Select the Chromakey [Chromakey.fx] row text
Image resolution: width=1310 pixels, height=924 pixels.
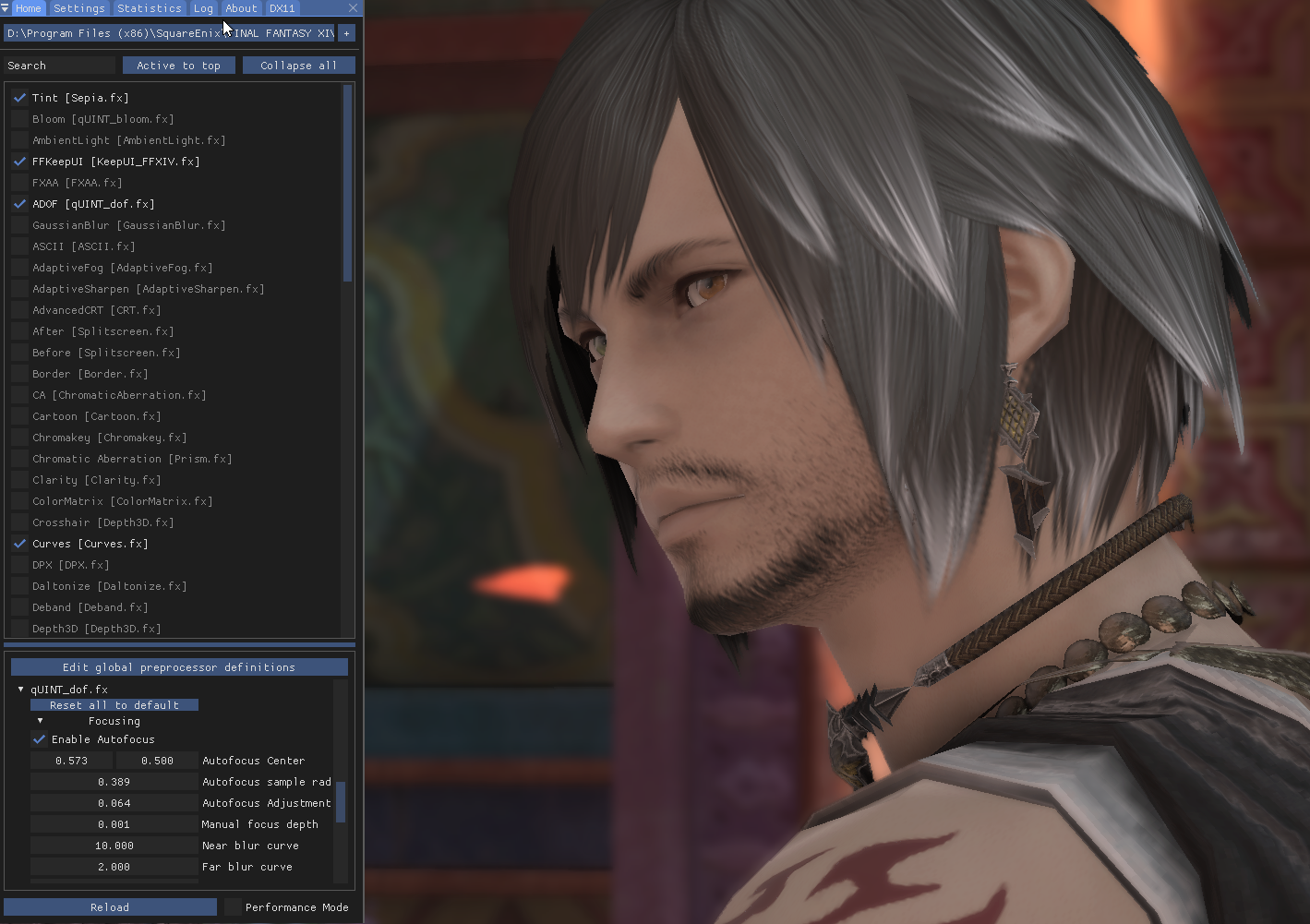109,438
